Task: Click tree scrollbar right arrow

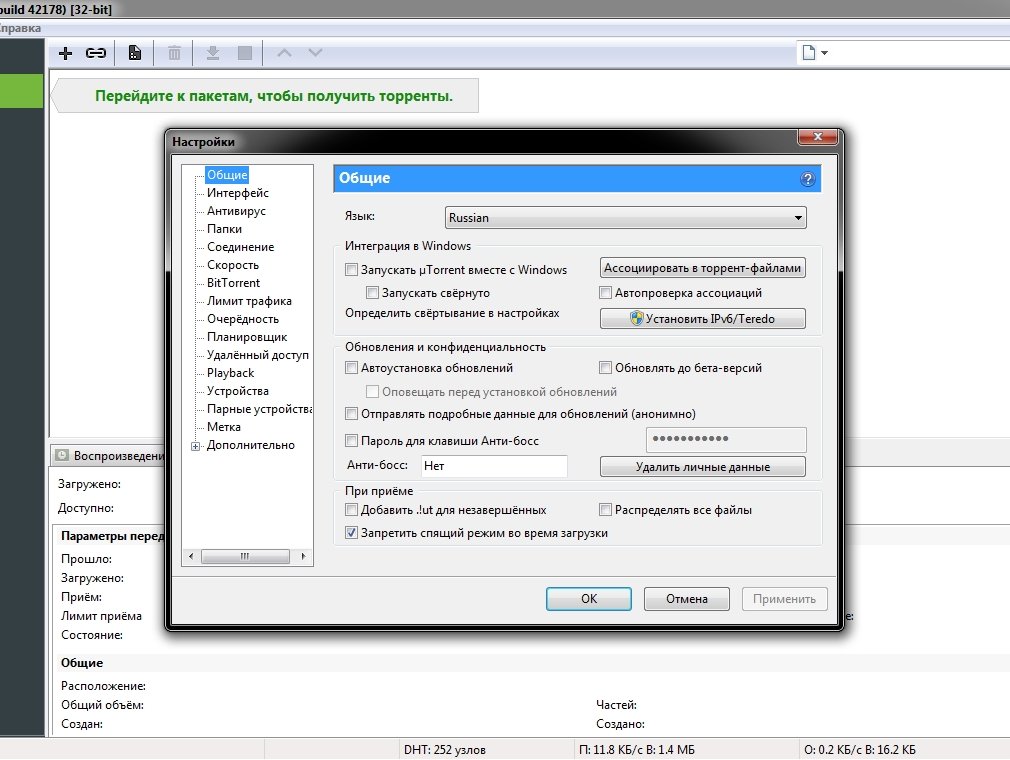Action: (x=303, y=556)
